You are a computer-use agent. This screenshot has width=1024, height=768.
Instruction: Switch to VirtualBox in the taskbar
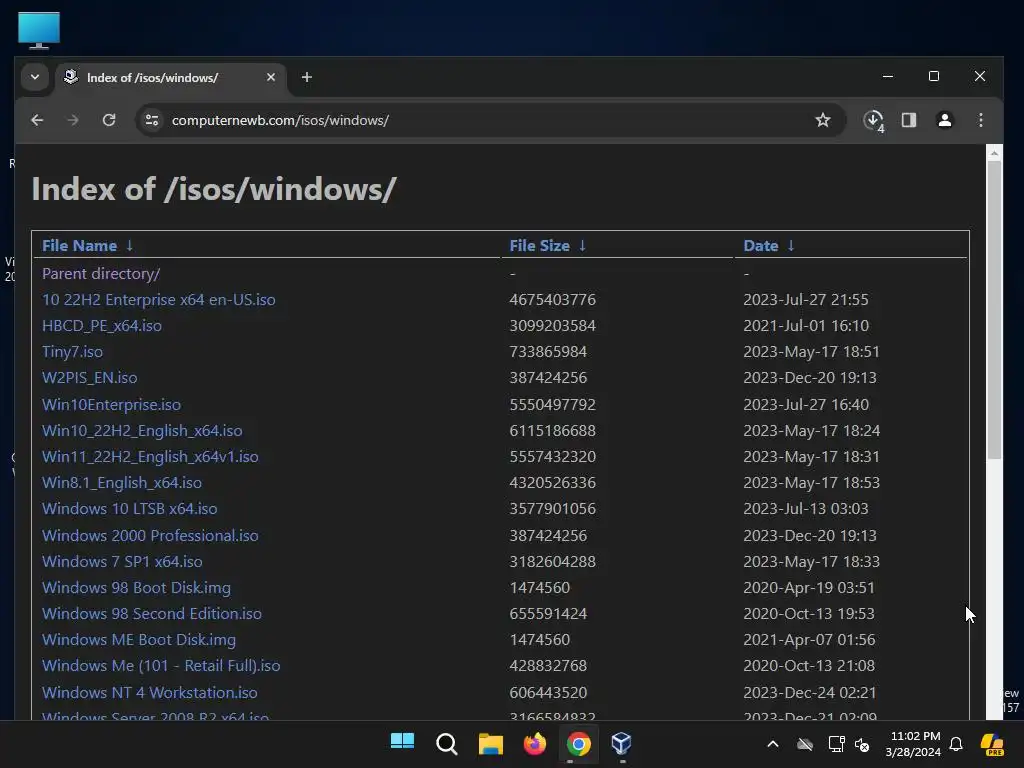tap(622, 743)
